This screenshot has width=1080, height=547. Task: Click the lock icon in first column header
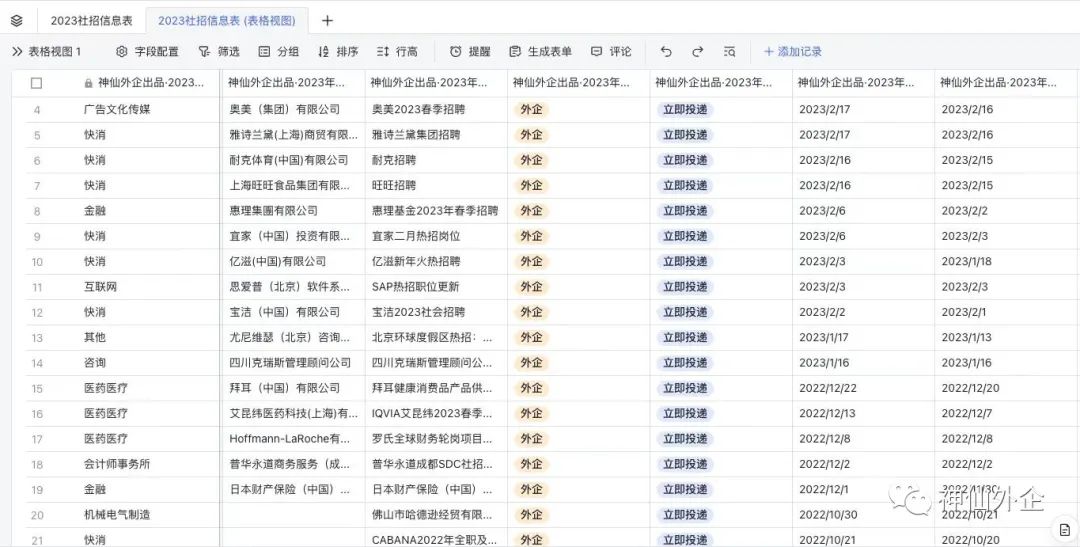(x=88, y=83)
